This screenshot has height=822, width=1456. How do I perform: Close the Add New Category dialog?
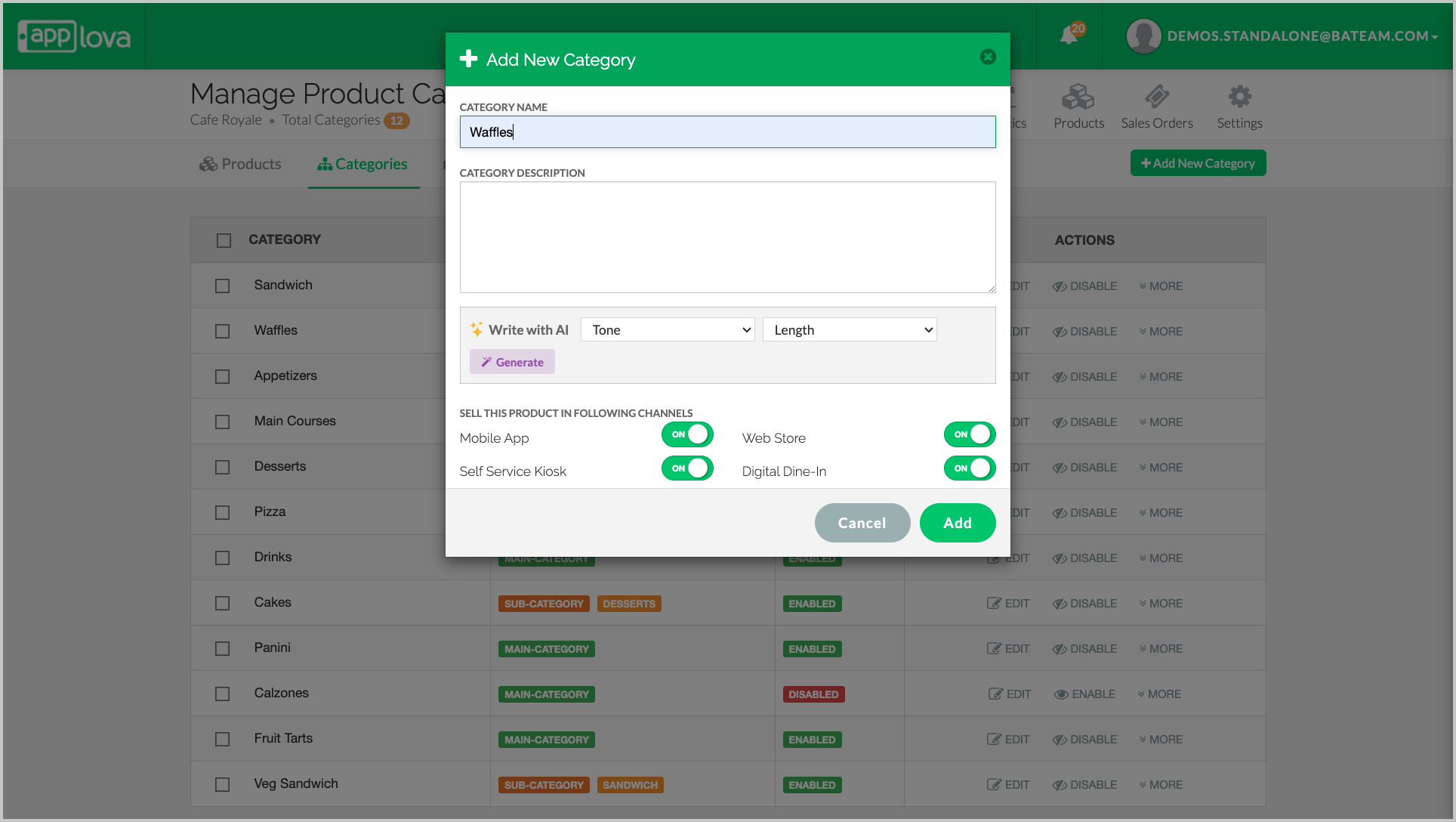click(988, 57)
